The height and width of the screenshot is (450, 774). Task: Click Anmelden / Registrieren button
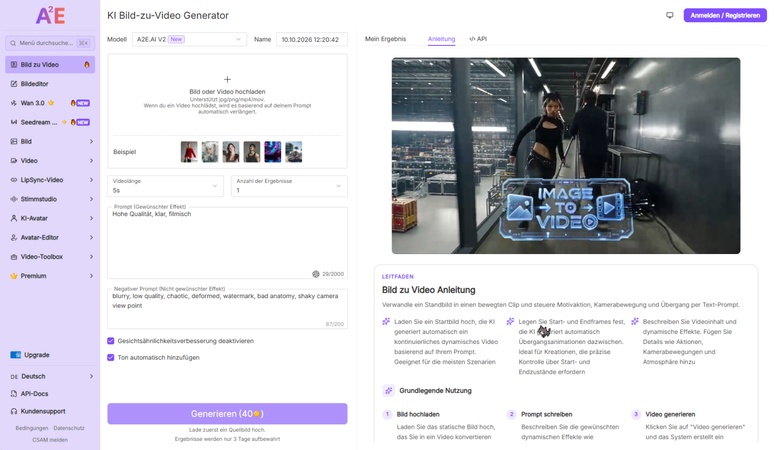click(x=725, y=15)
